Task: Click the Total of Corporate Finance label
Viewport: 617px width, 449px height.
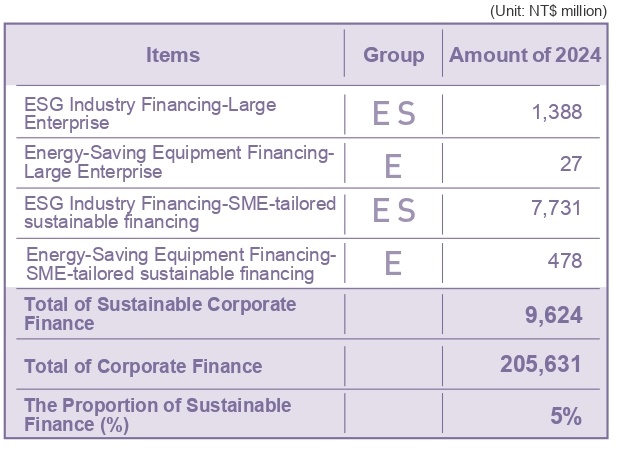Action: 143,366
